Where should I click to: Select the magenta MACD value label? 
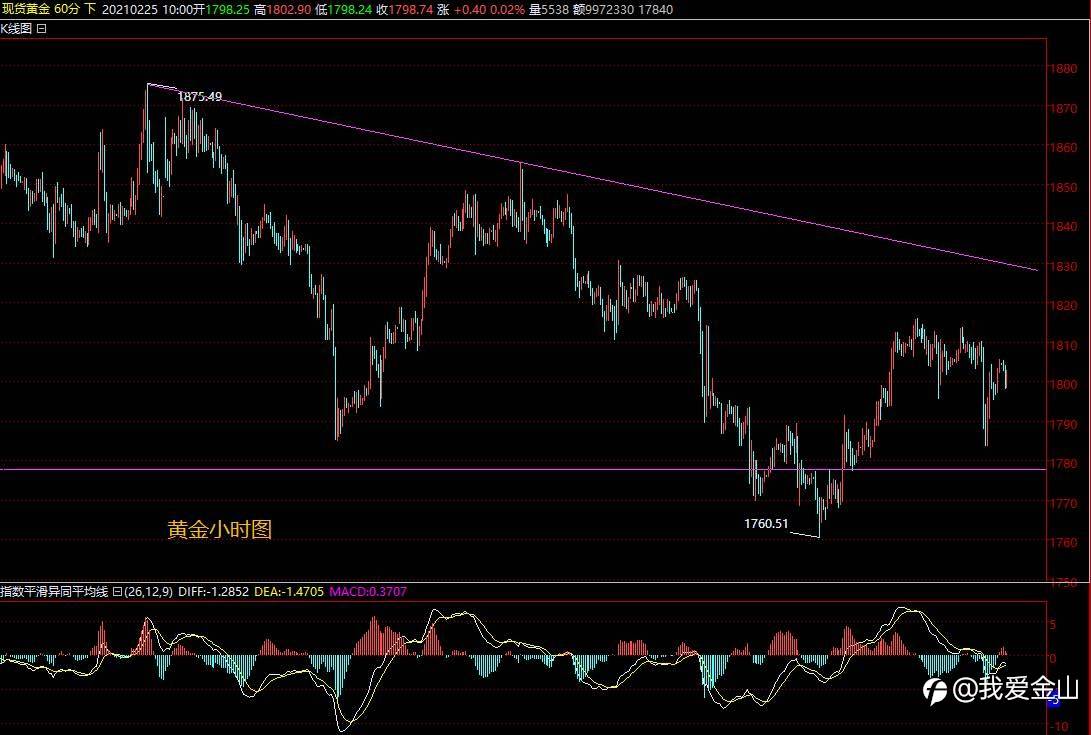[x=368, y=592]
